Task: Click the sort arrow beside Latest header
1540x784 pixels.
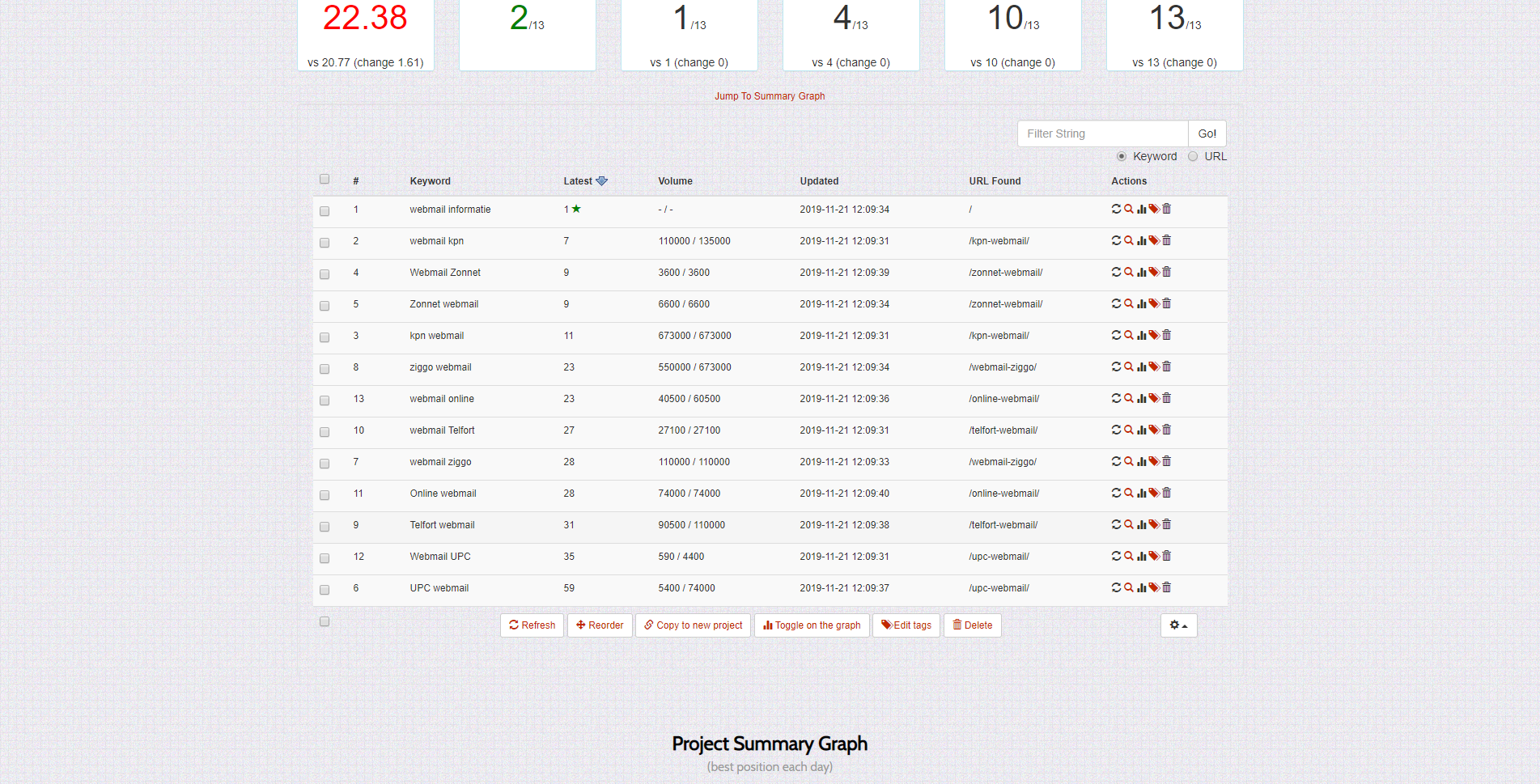Action: click(x=601, y=181)
